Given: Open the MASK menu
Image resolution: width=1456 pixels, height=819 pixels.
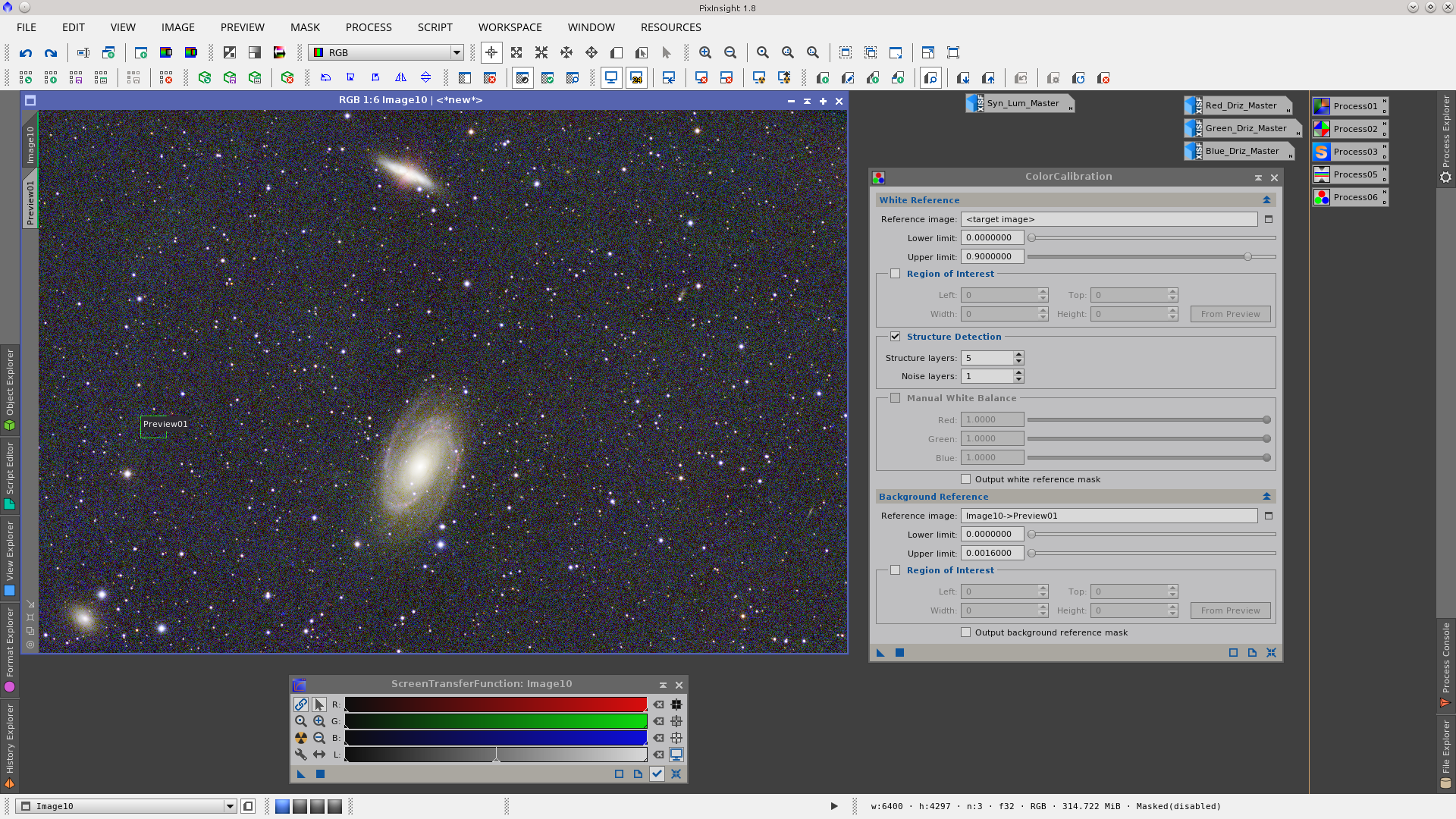Looking at the screenshot, I should click(305, 27).
